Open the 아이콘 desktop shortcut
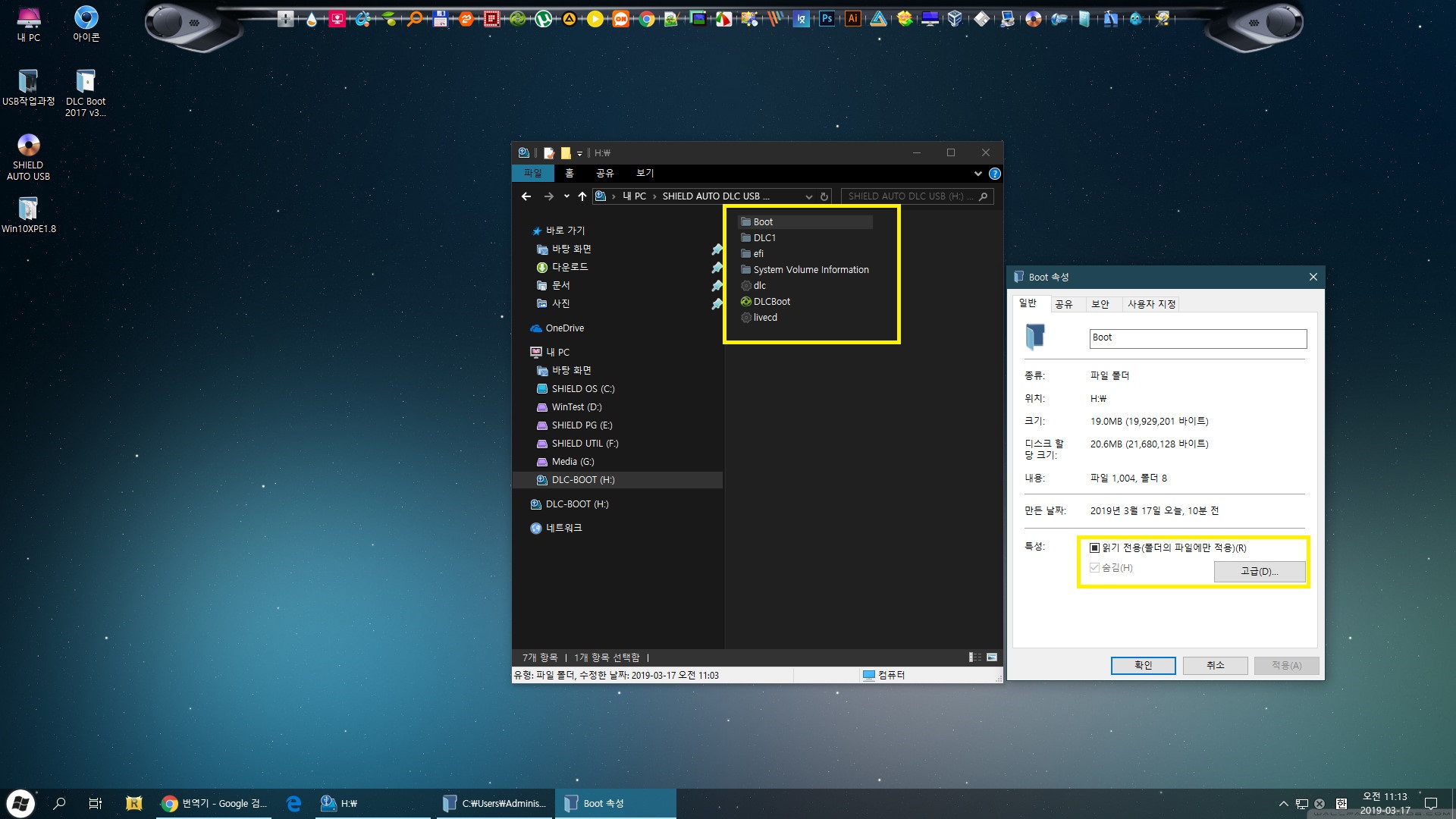 (86, 24)
